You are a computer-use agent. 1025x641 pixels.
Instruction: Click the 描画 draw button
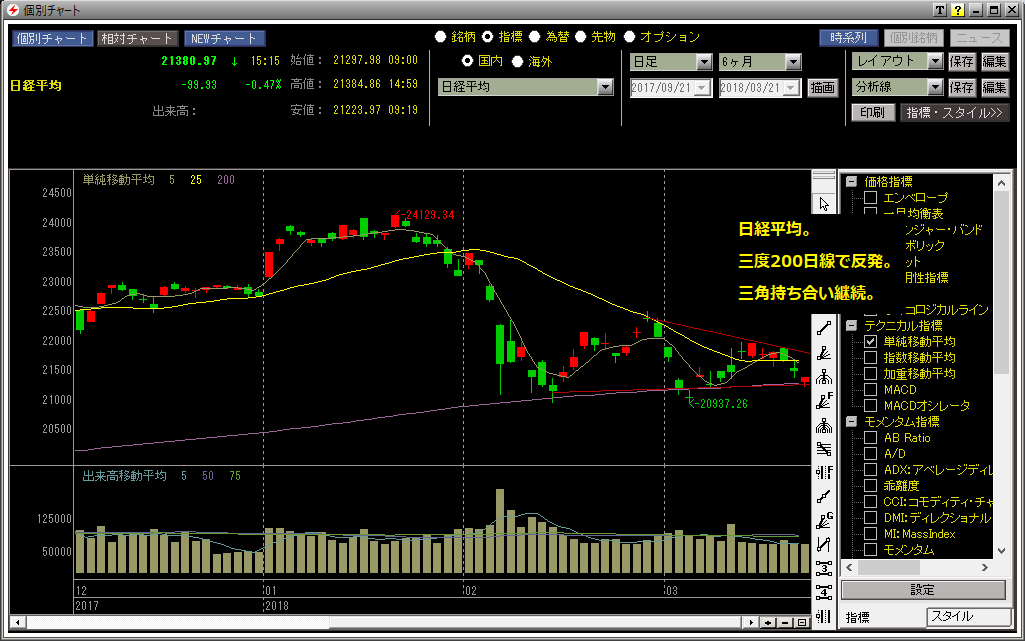click(822, 88)
